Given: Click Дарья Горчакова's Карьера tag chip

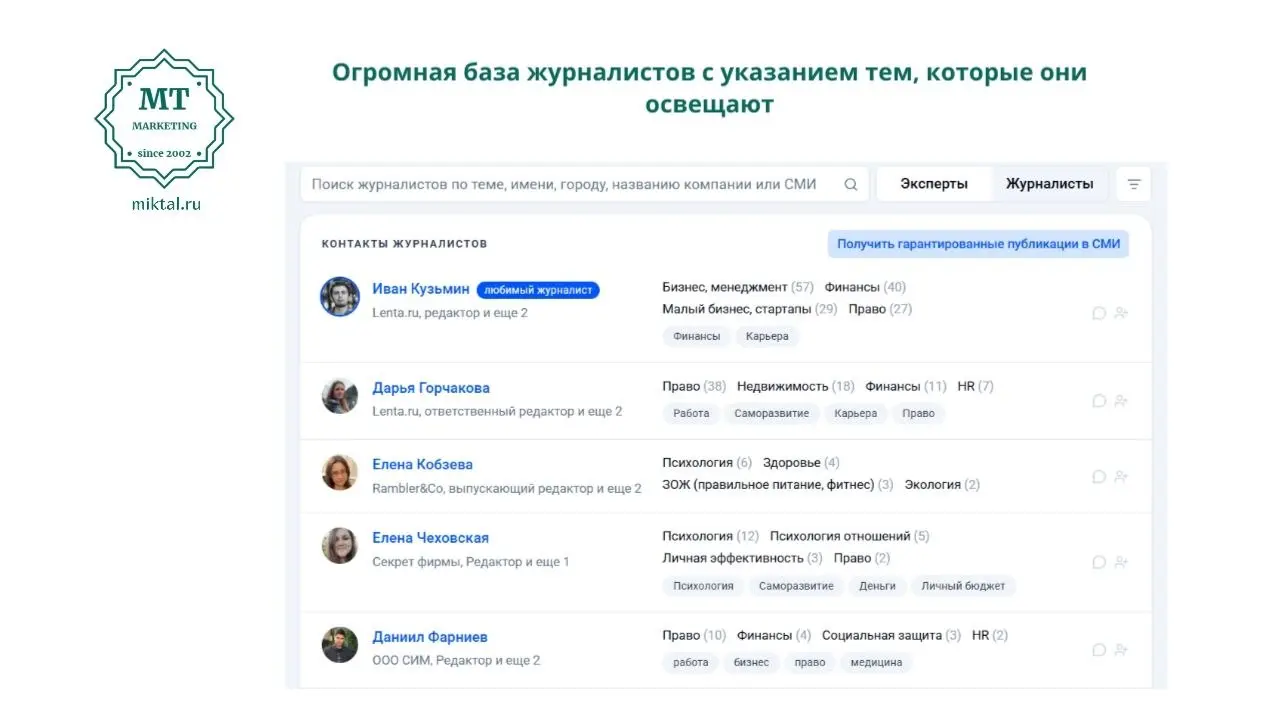Looking at the screenshot, I should [x=856, y=413].
